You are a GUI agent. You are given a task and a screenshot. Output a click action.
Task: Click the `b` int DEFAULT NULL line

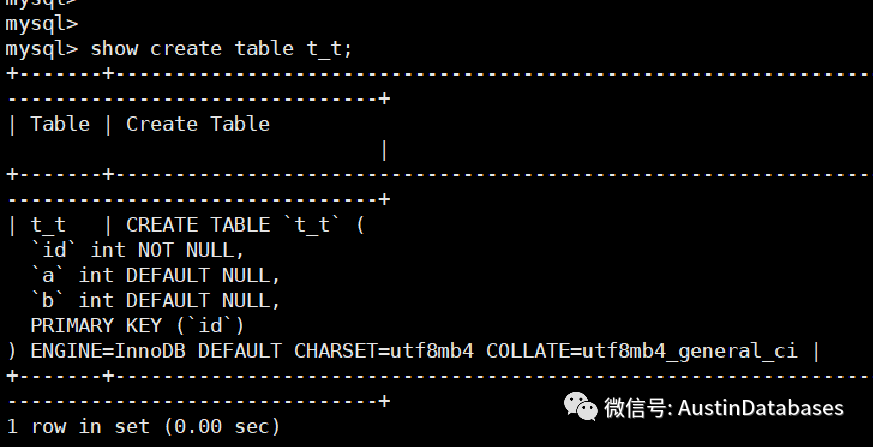pyautogui.click(x=155, y=300)
